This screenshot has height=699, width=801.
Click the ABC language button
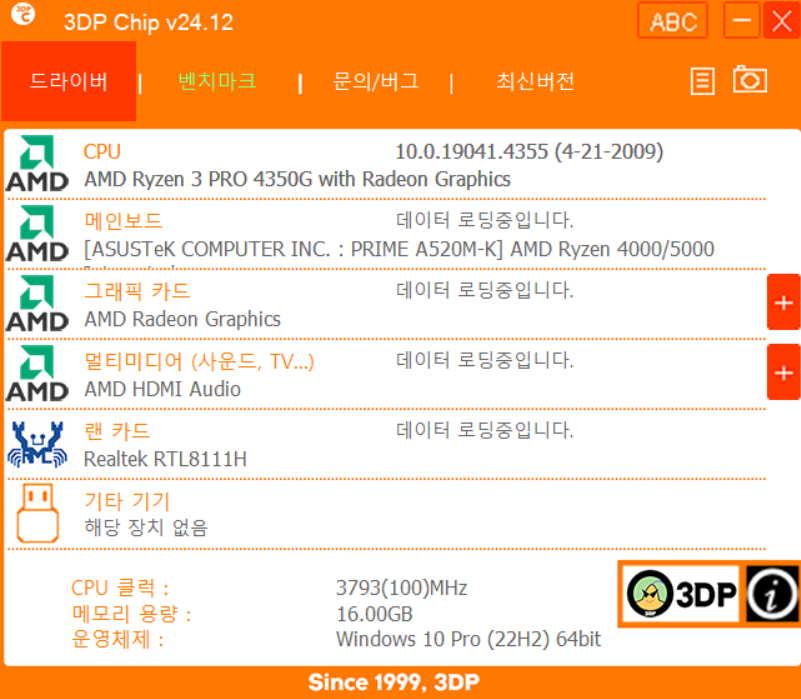click(672, 21)
